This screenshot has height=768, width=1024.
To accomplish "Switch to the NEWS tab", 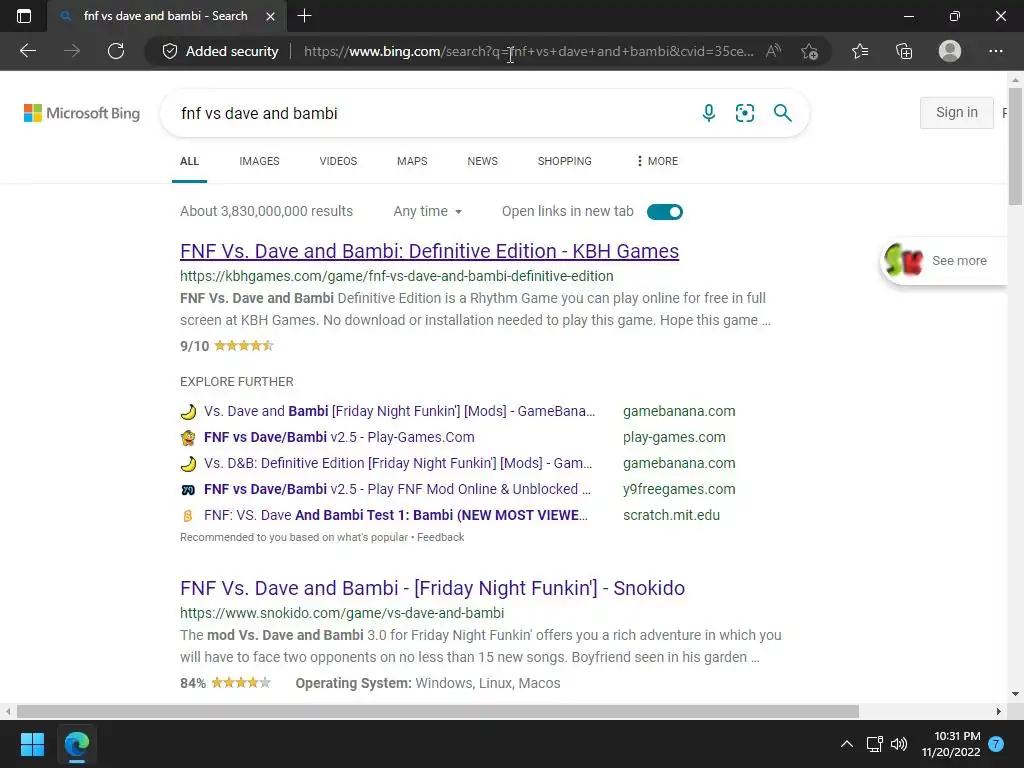I will click(x=483, y=161).
